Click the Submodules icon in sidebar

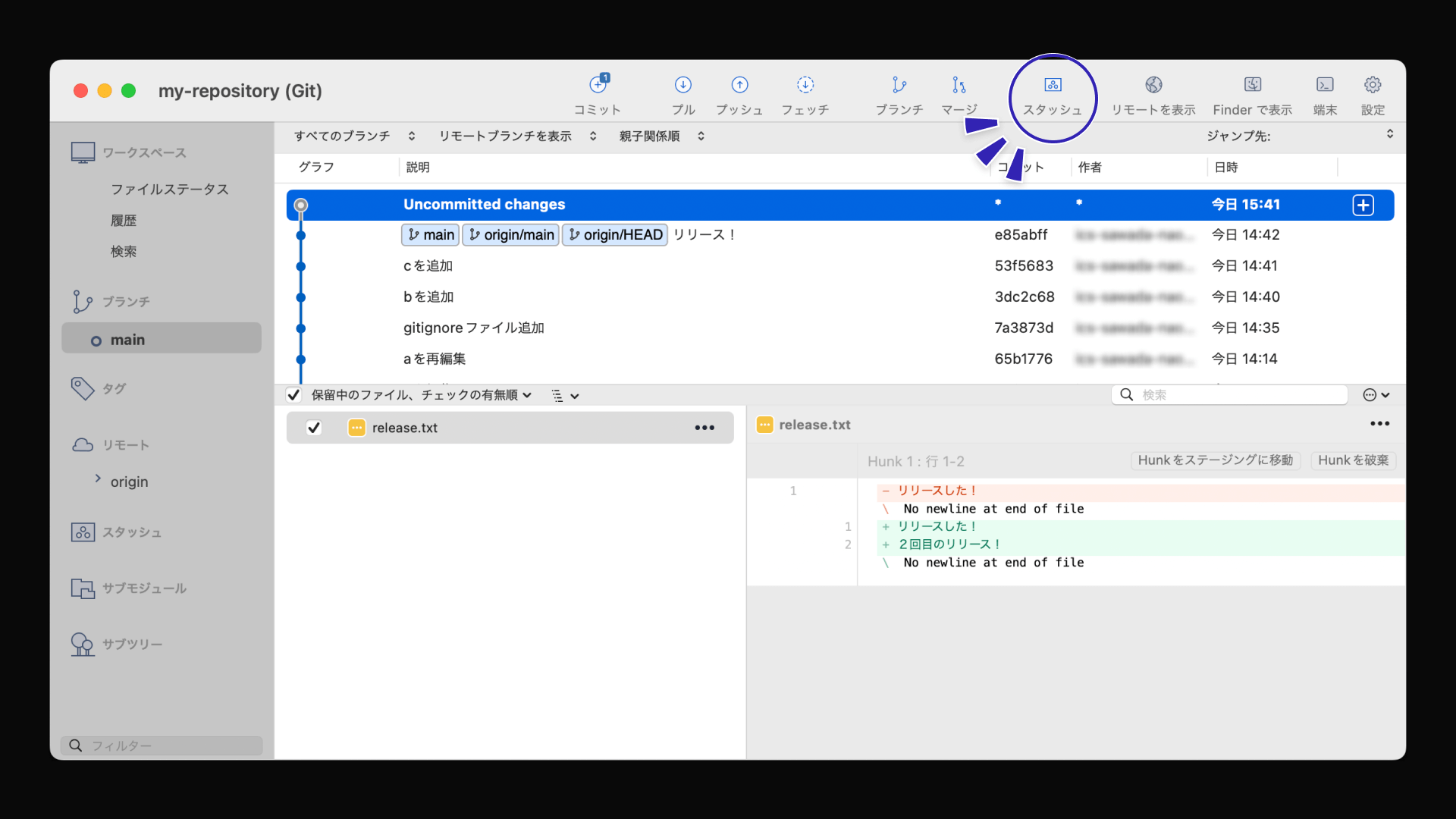(x=83, y=588)
